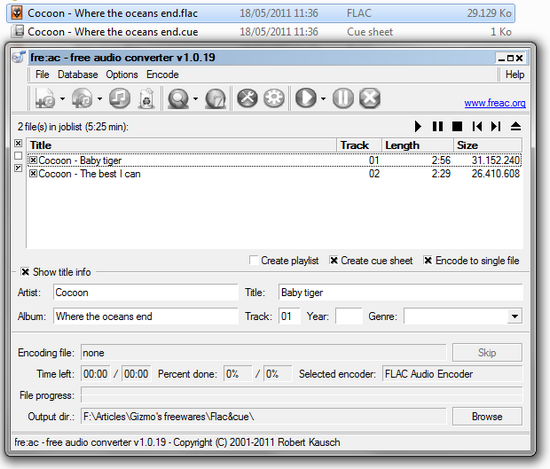
Task: Toggle the Encode to single file checkbox
Action: click(428, 260)
